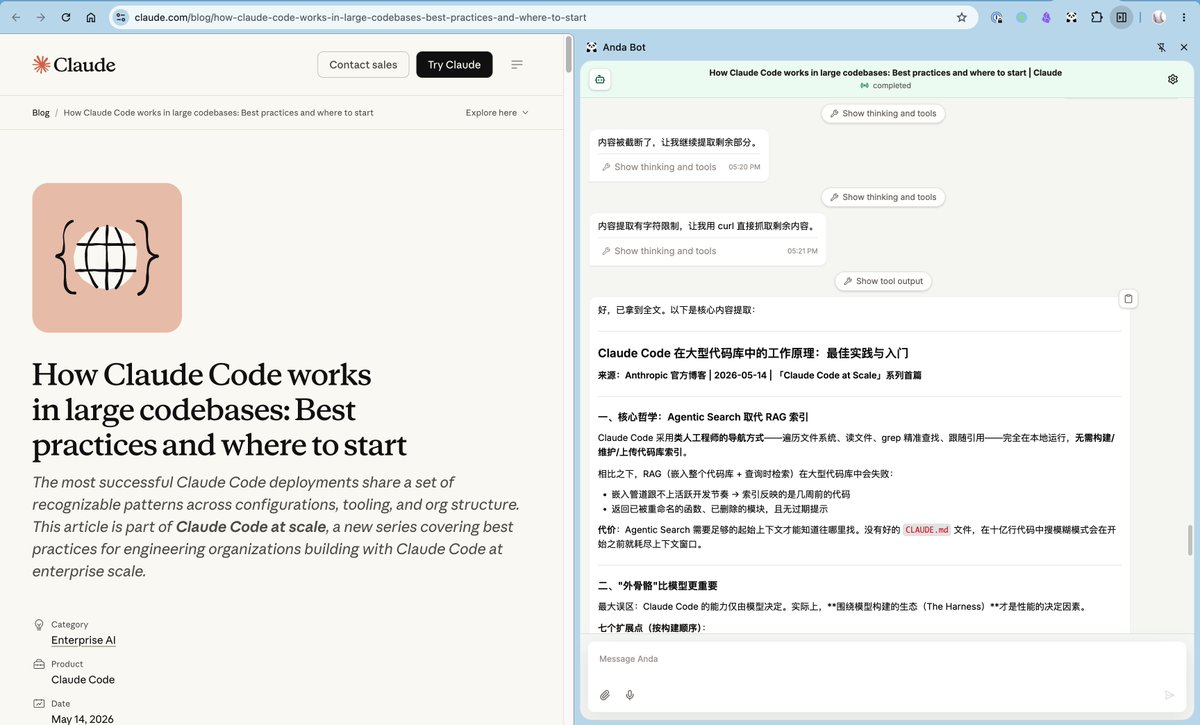Go back using the browser back arrow
Viewport: 1200px width, 725px height.
(16, 17)
